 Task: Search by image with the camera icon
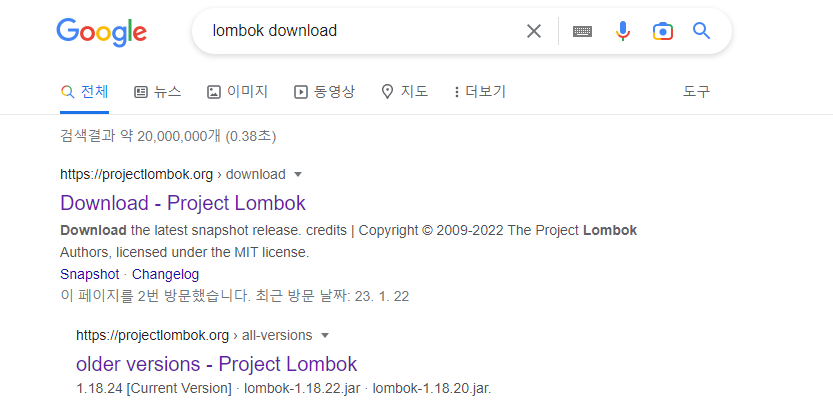pos(662,31)
